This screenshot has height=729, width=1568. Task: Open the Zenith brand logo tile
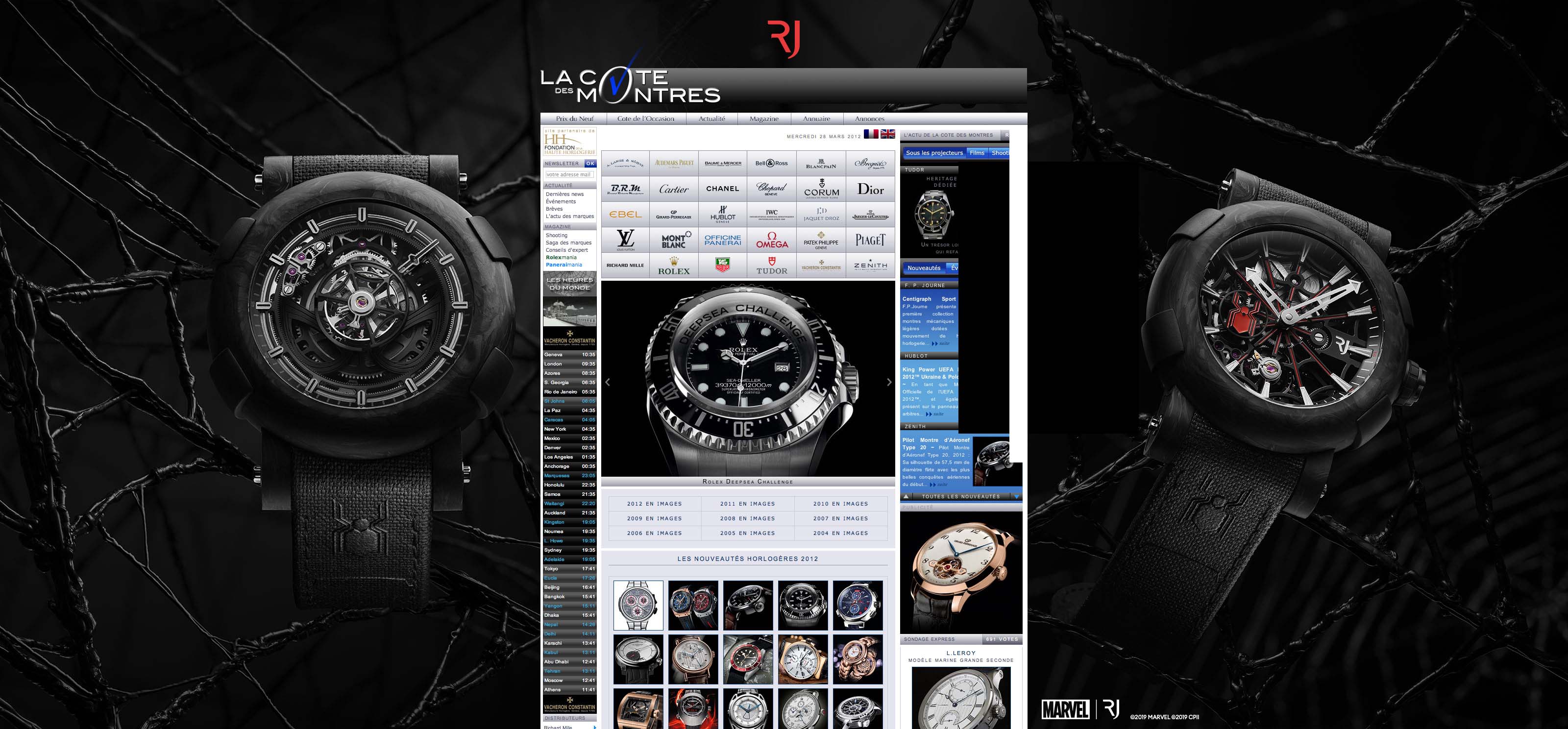870,266
